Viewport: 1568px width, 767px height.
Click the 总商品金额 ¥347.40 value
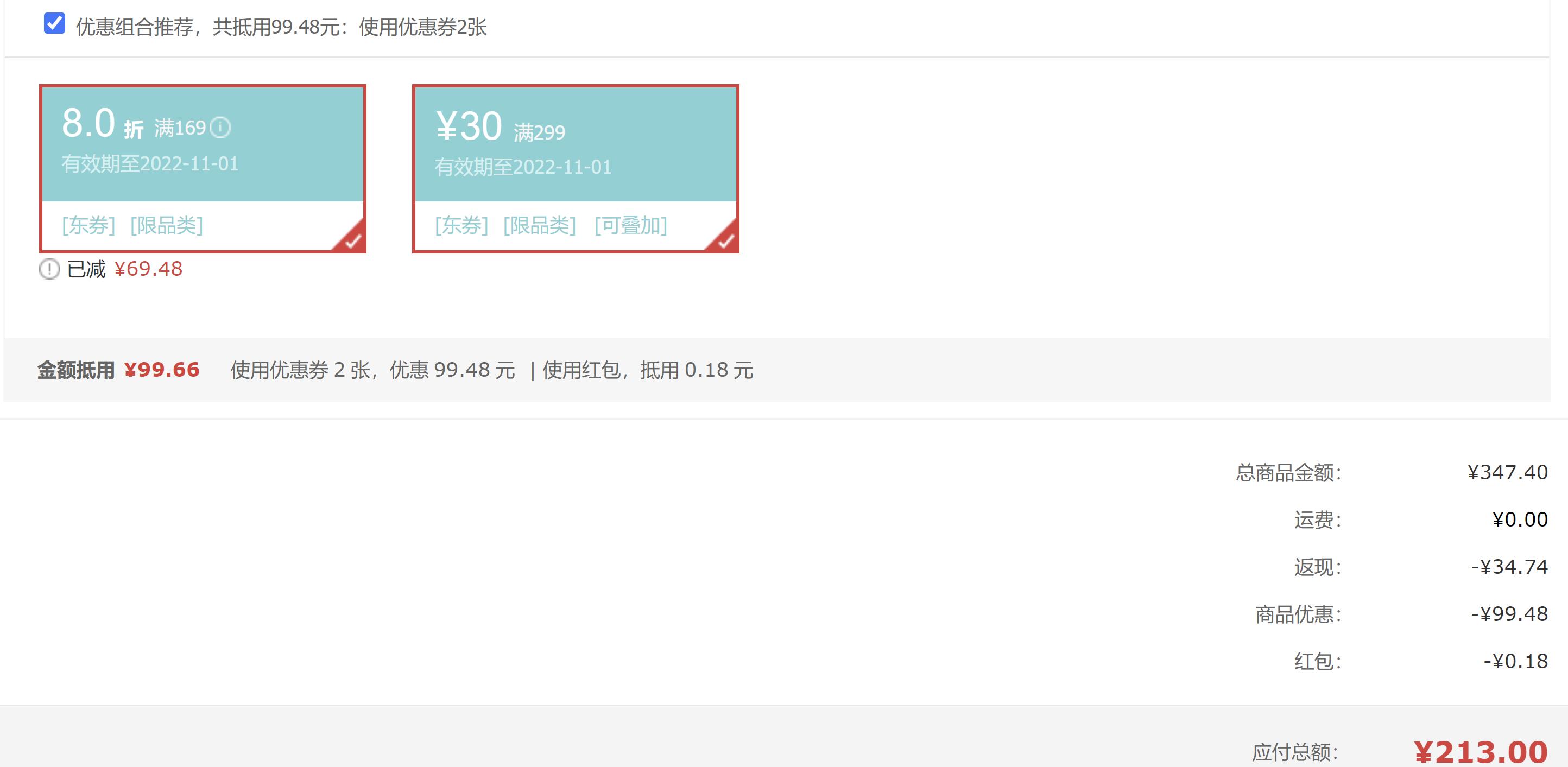click(x=1507, y=472)
